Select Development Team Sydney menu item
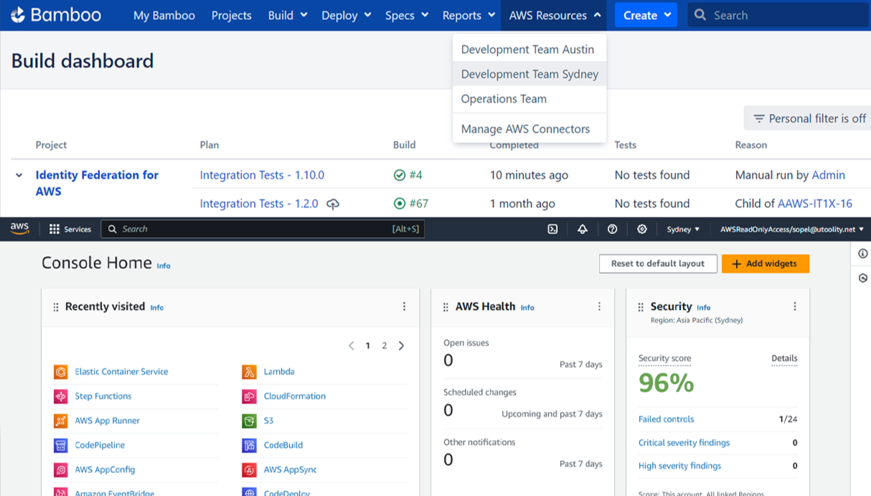Image resolution: width=871 pixels, height=496 pixels. pyautogui.click(x=529, y=74)
